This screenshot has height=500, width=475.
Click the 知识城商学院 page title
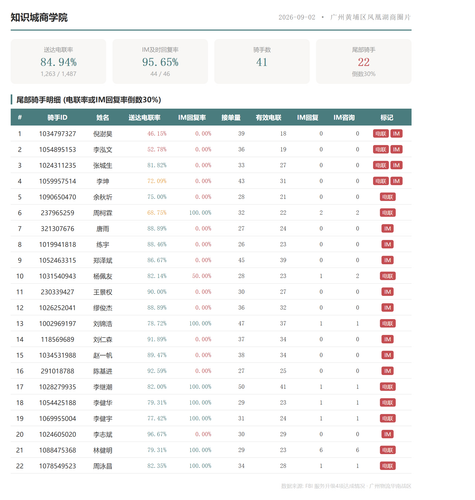pyautogui.click(x=39, y=17)
